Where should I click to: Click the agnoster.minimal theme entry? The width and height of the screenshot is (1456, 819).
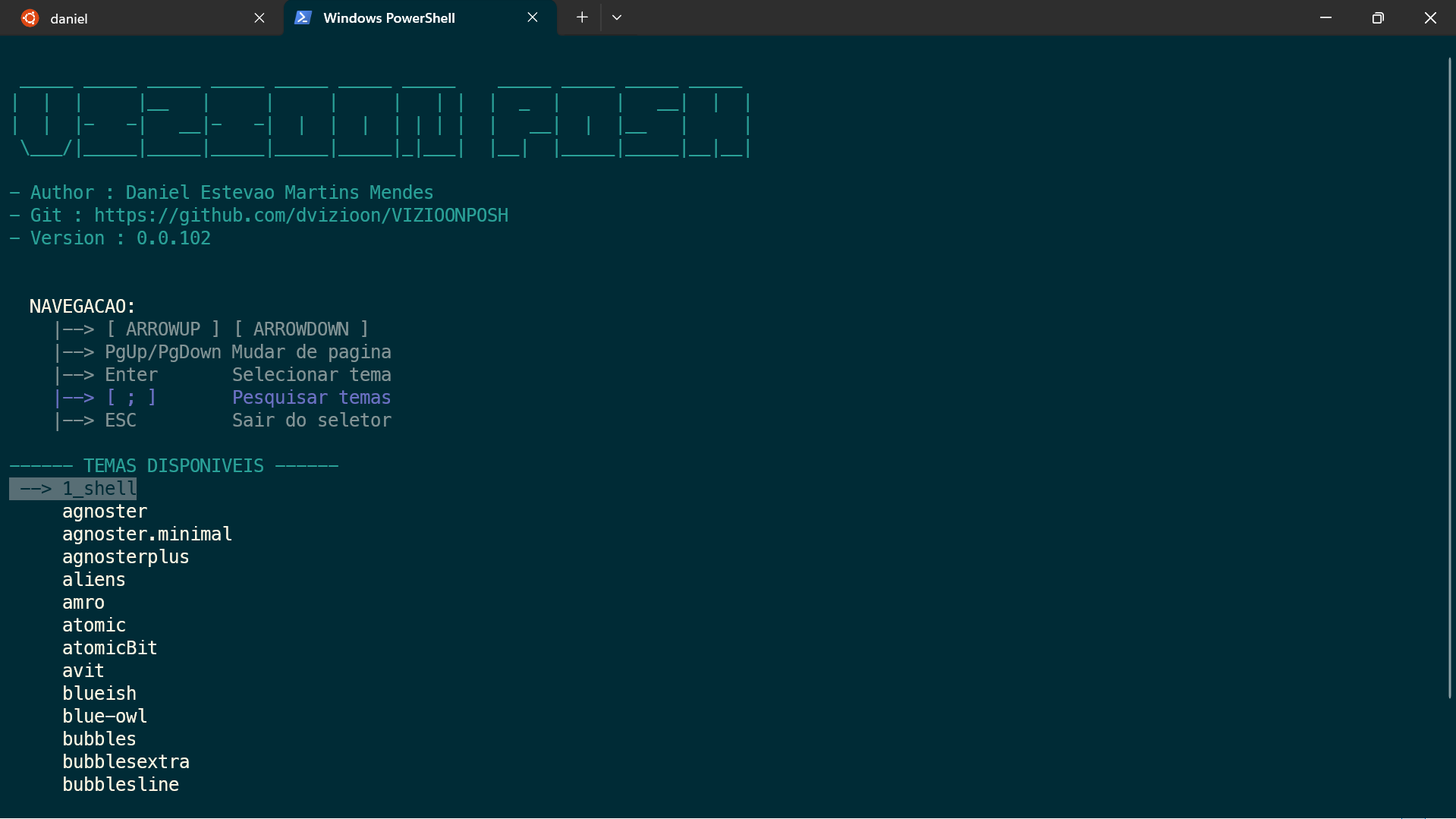(x=147, y=534)
